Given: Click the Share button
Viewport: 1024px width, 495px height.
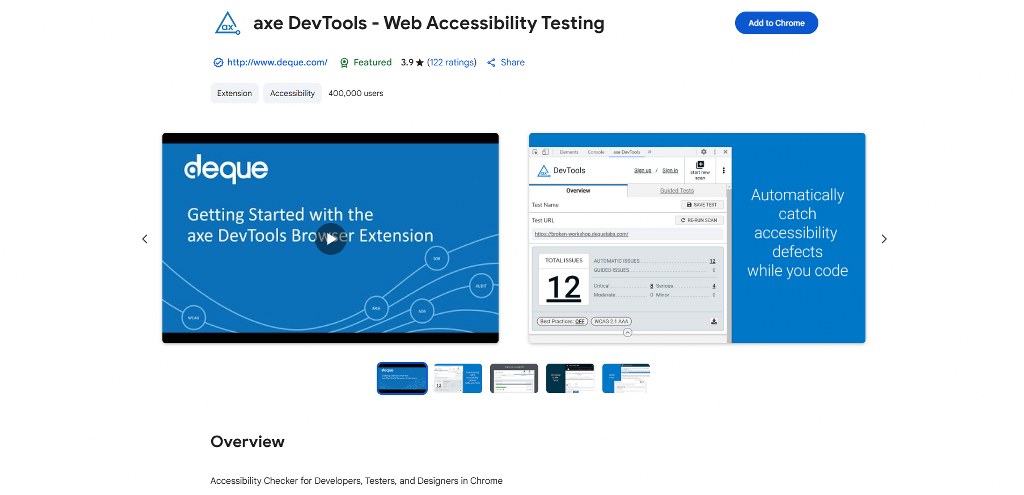Looking at the screenshot, I should pos(506,62).
